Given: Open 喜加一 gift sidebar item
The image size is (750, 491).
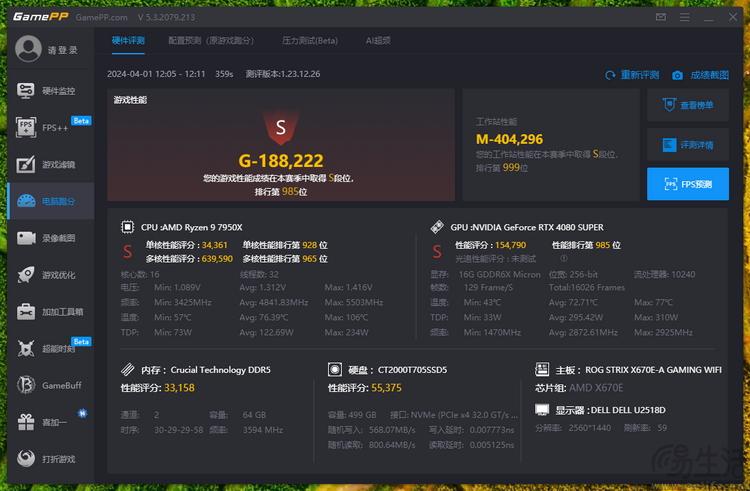Looking at the screenshot, I should coord(51,422).
